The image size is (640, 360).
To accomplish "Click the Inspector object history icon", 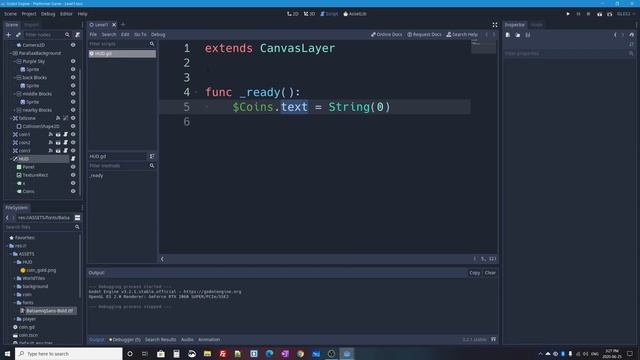I will 631,35.
